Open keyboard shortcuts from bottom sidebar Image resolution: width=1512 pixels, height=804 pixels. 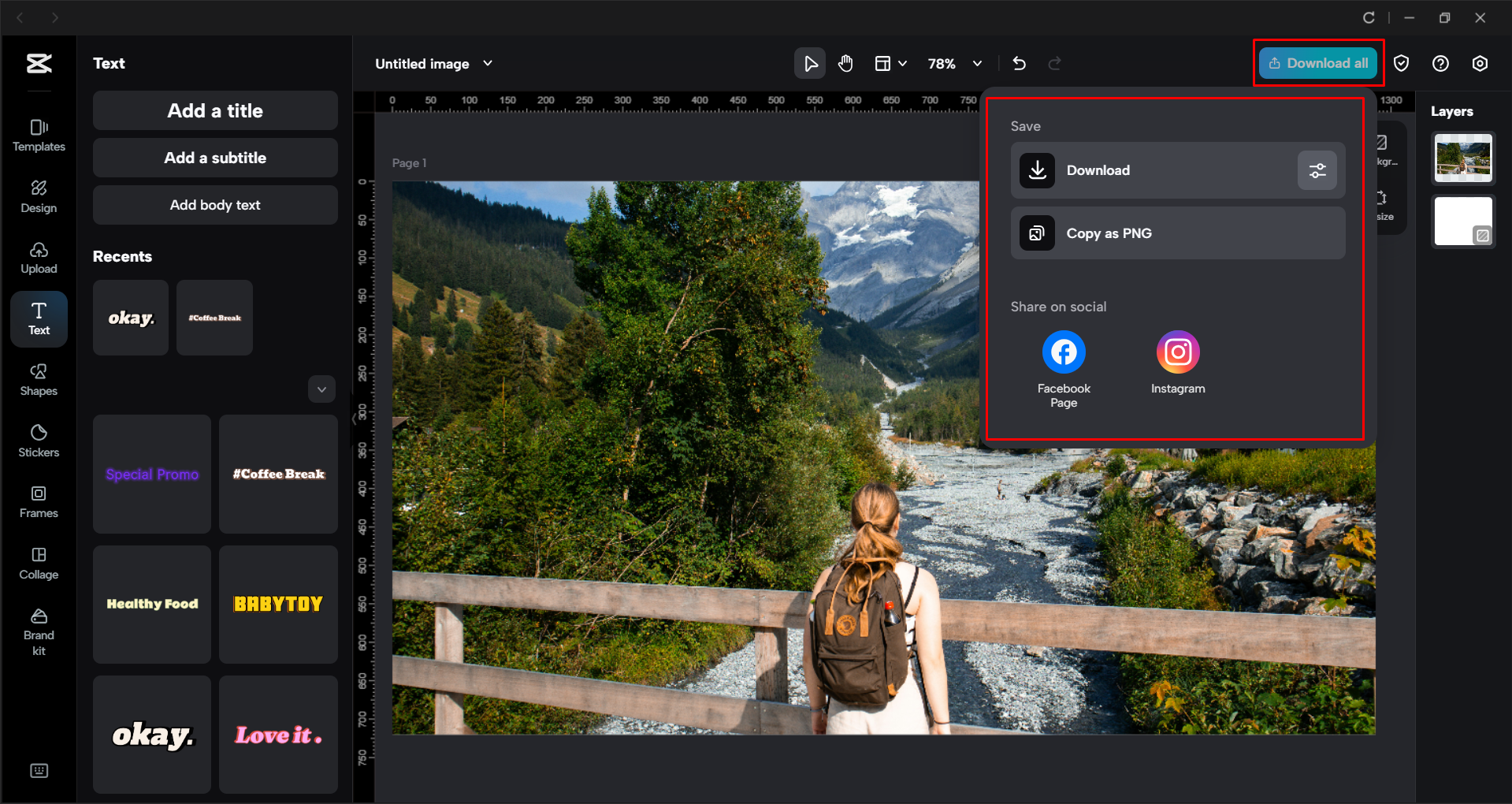(38, 770)
